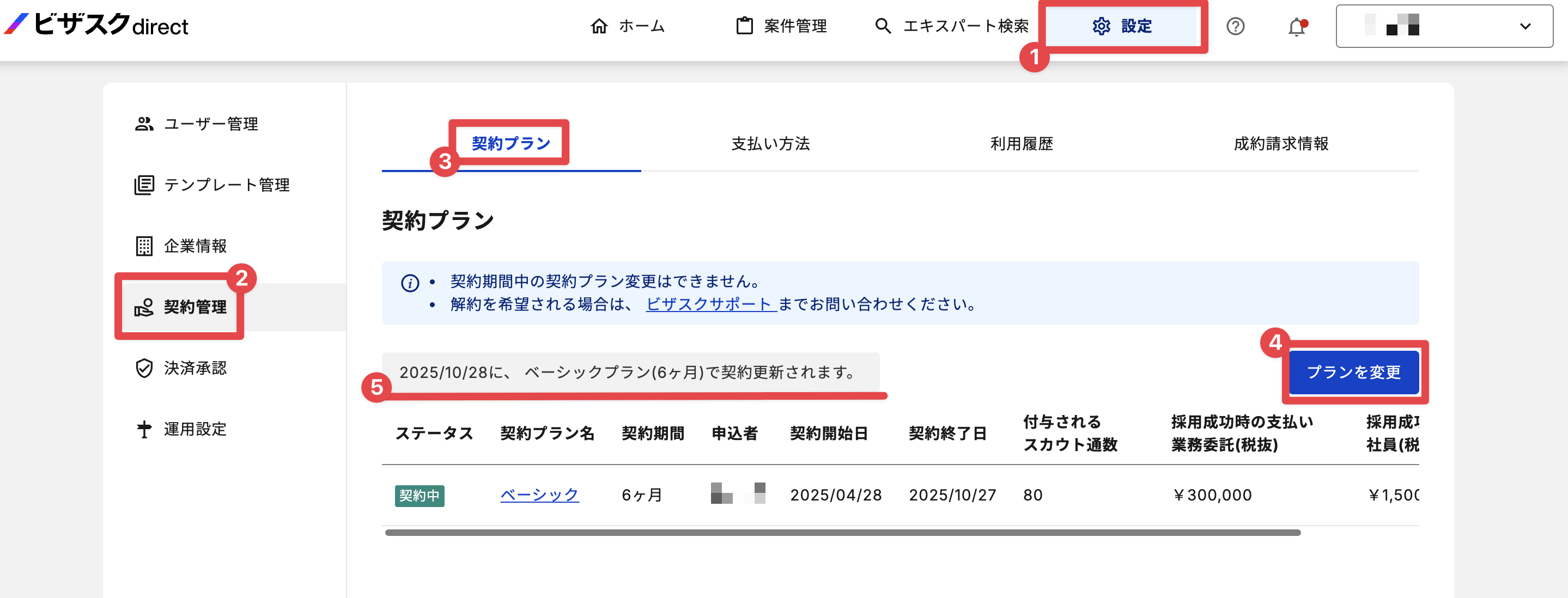Click the 付与されるスカウト通数 column header
This screenshot has width=1568, height=598.
click(x=1071, y=433)
